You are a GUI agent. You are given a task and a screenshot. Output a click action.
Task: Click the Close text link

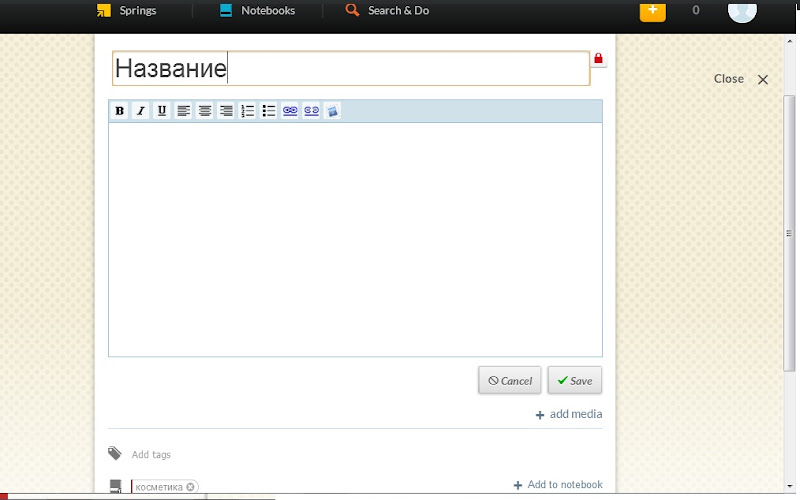729,79
